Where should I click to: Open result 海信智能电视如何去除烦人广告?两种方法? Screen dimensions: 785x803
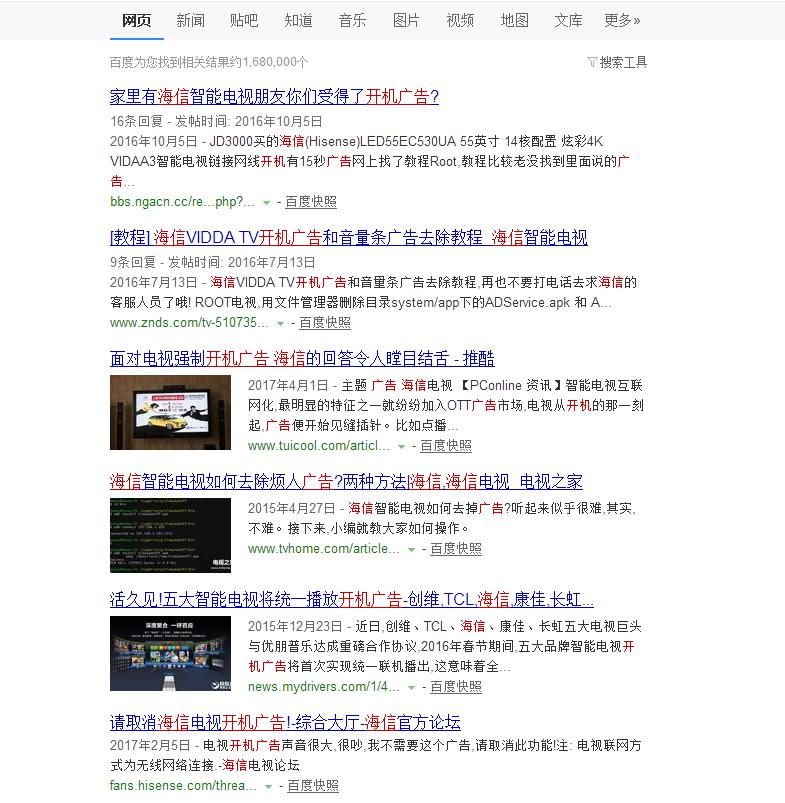346,481
